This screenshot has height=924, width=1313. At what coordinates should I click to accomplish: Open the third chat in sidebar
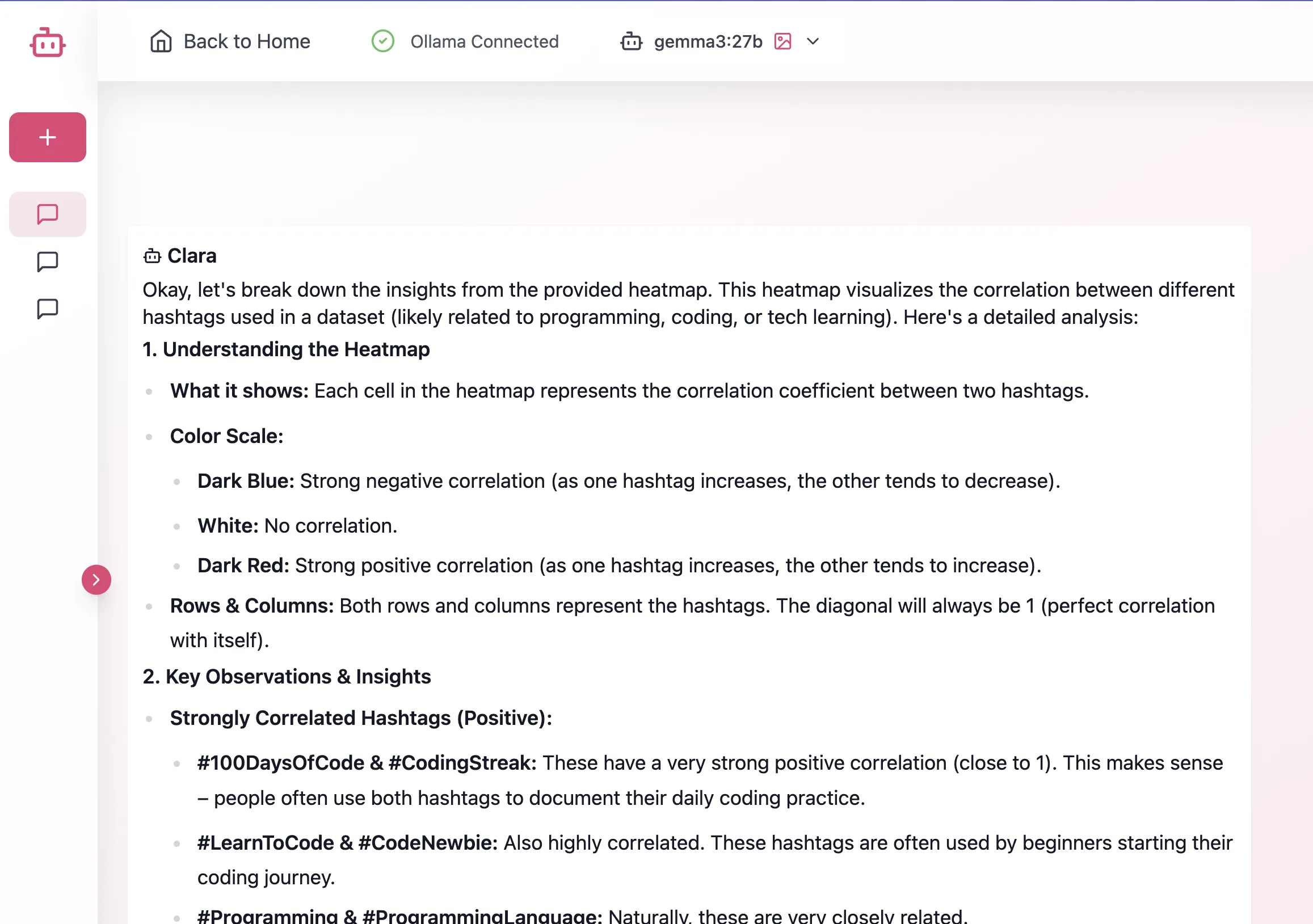pyautogui.click(x=48, y=309)
